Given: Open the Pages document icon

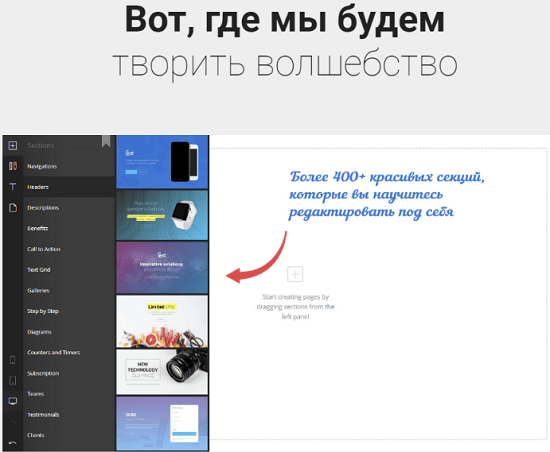Looking at the screenshot, I should [13, 207].
